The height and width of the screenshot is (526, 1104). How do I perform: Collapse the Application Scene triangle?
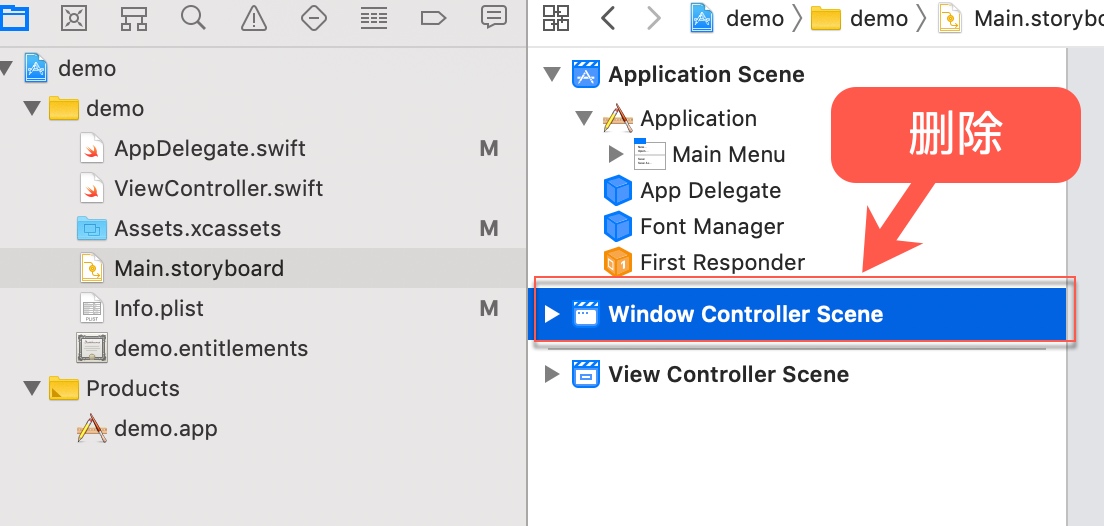pyautogui.click(x=553, y=74)
